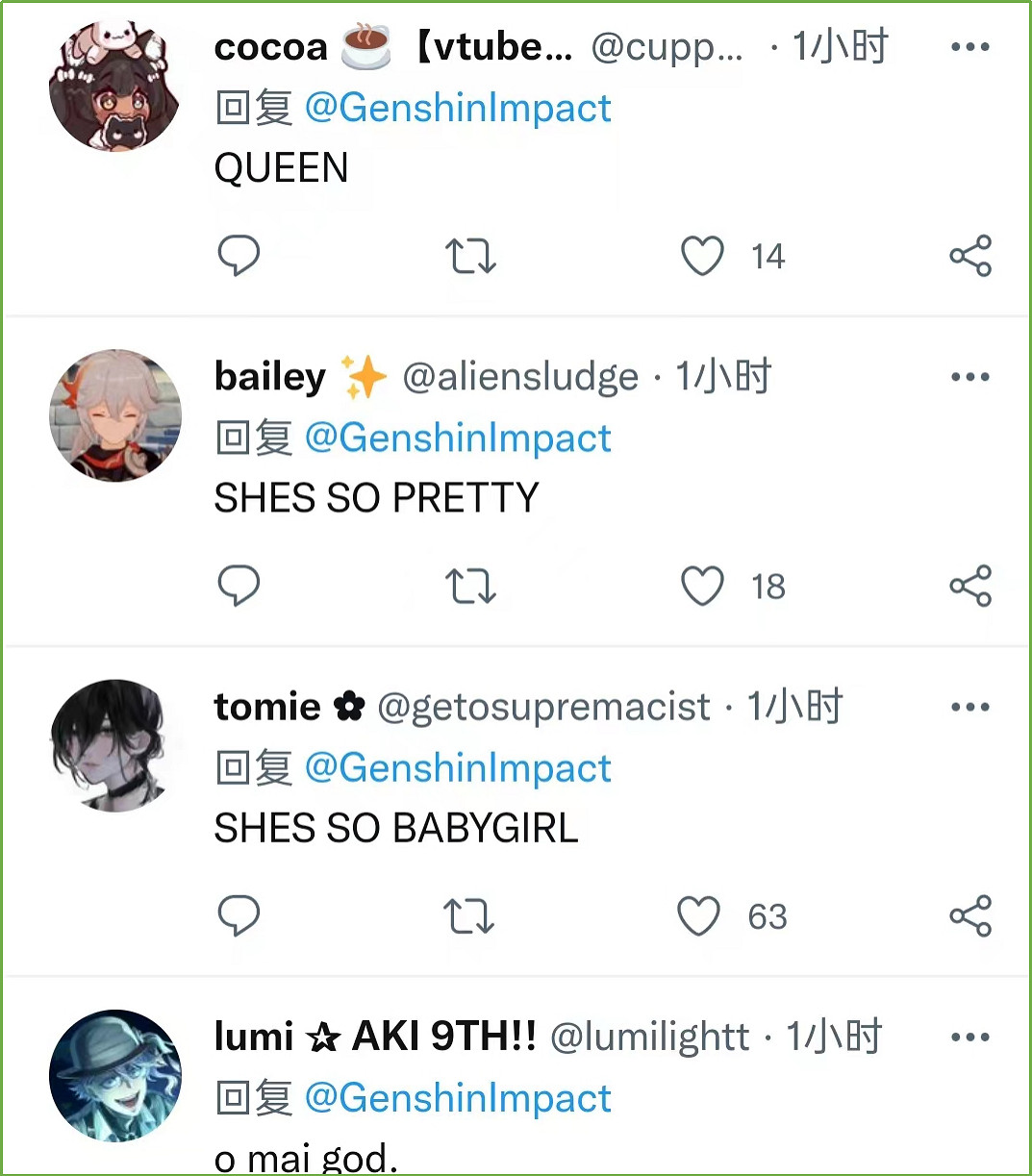Reply to cocoa's QUEEN tweet
This screenshot has height=1176, width=1032.
[x=239, y=256]
